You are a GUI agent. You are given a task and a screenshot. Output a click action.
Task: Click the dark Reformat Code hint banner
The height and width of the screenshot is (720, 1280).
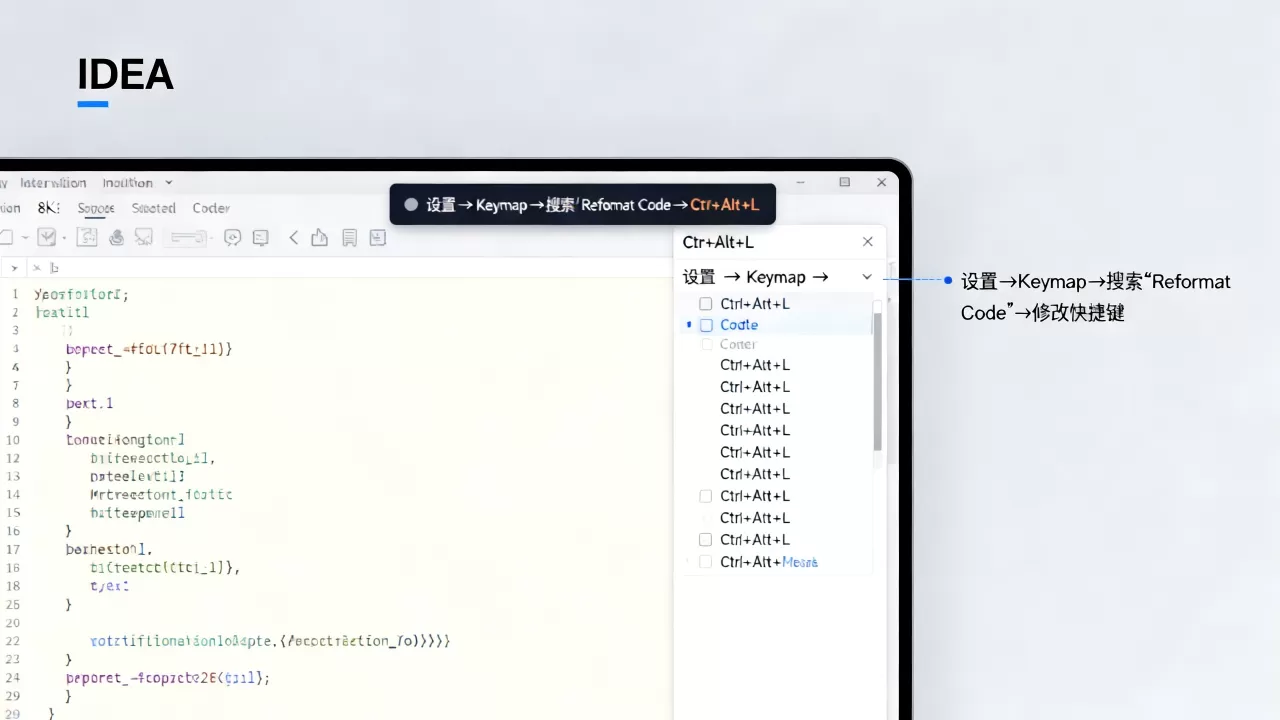pyautogui.click(x=582, y=204)
